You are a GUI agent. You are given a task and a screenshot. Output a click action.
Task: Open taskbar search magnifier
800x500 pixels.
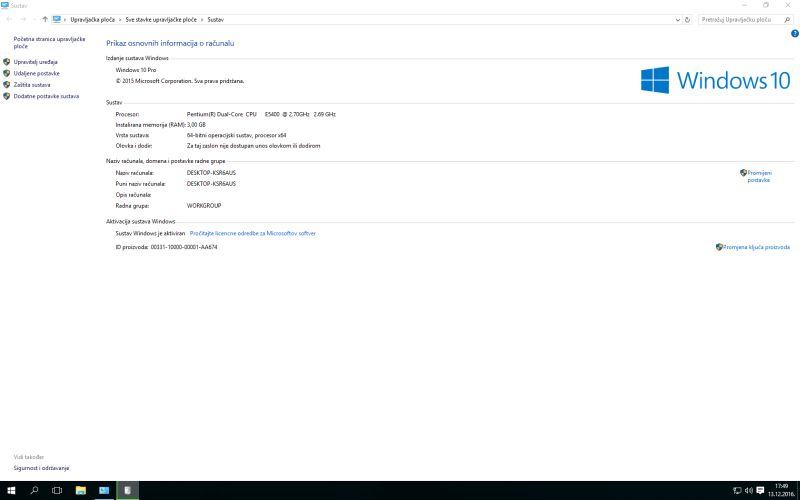(x=34, y=490)
